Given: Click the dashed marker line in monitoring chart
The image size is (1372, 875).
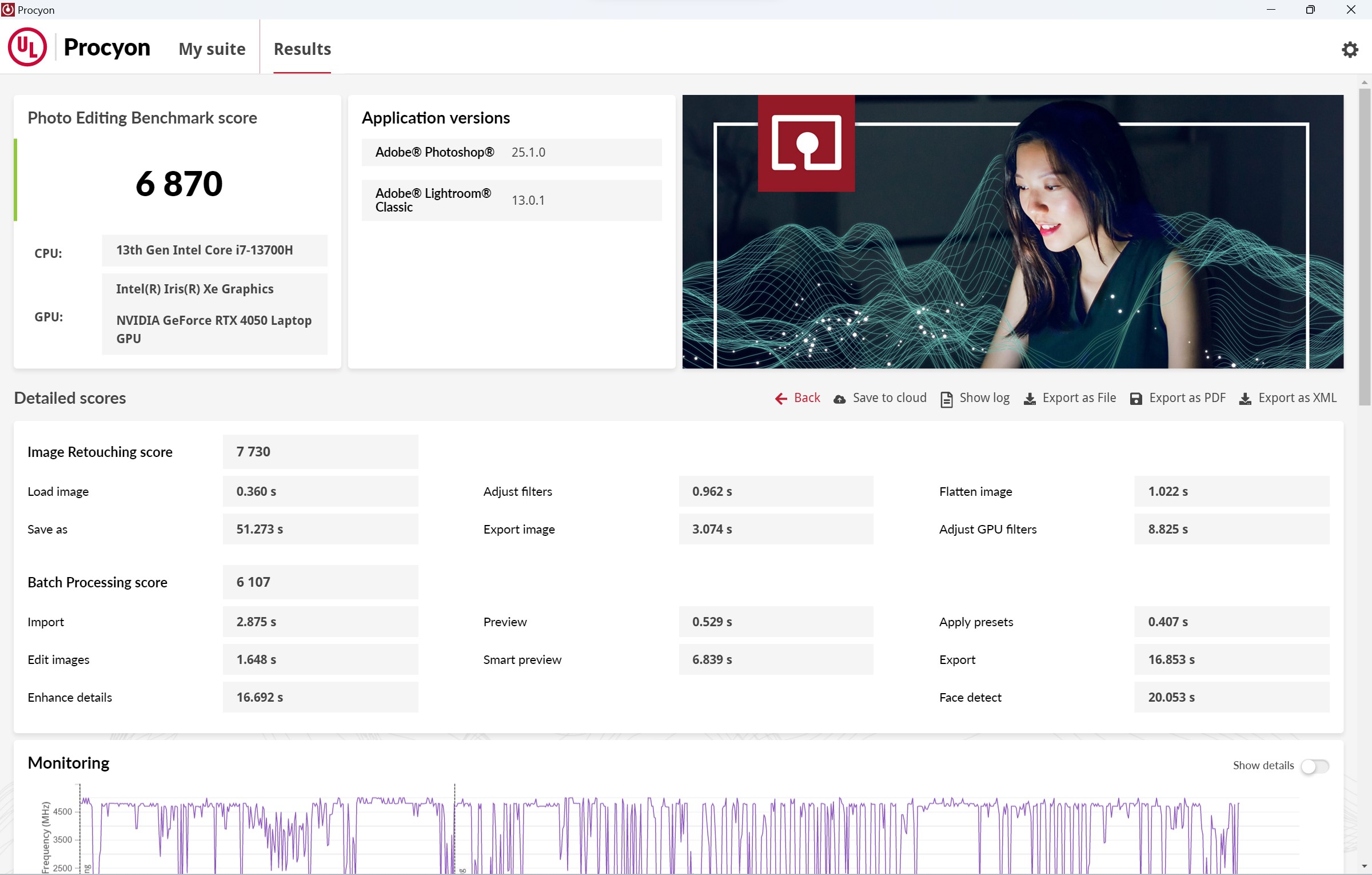Looking at the screenshot, I should [454, 829].
